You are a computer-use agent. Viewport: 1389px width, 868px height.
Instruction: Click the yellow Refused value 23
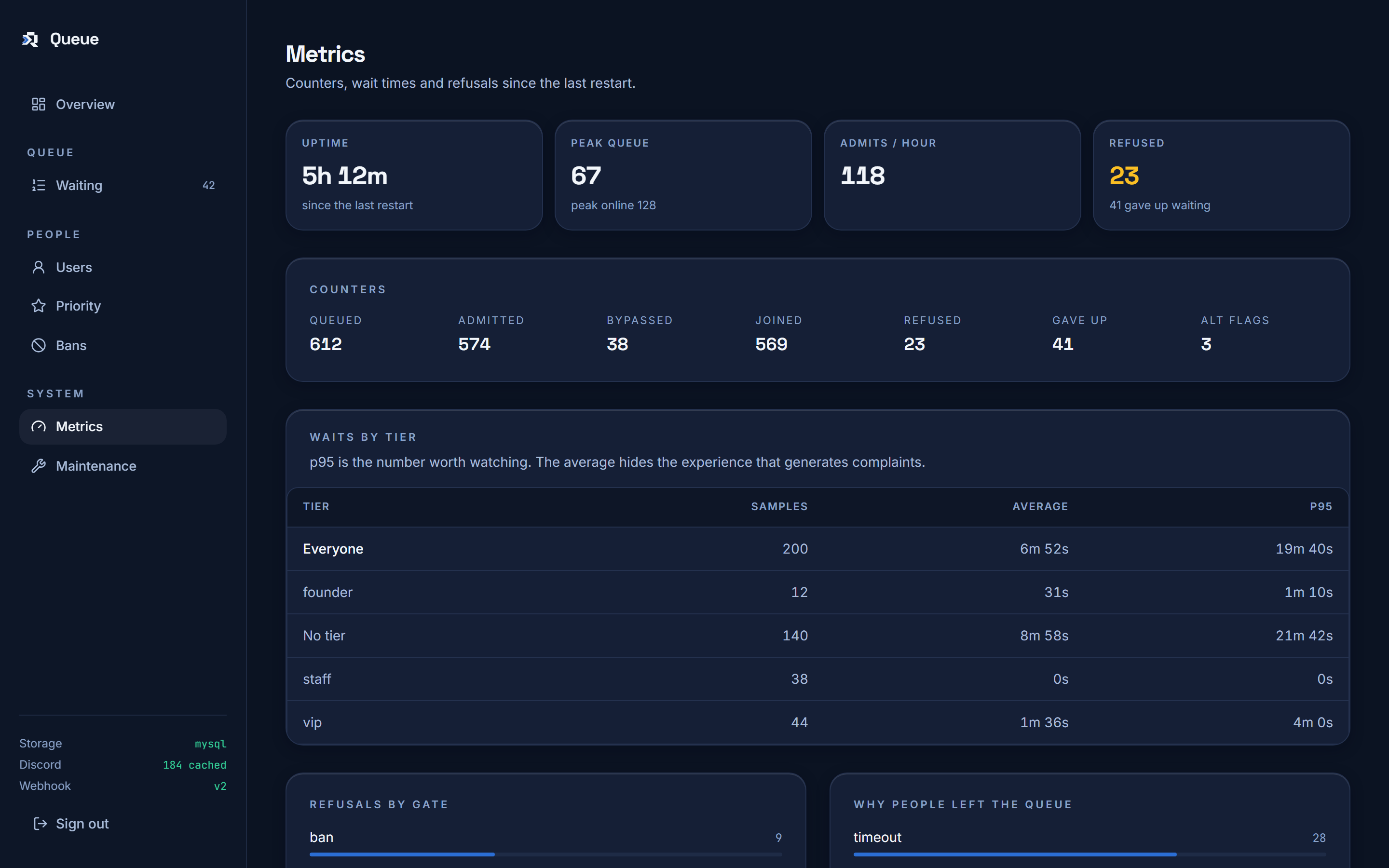tap(1124, 176)
